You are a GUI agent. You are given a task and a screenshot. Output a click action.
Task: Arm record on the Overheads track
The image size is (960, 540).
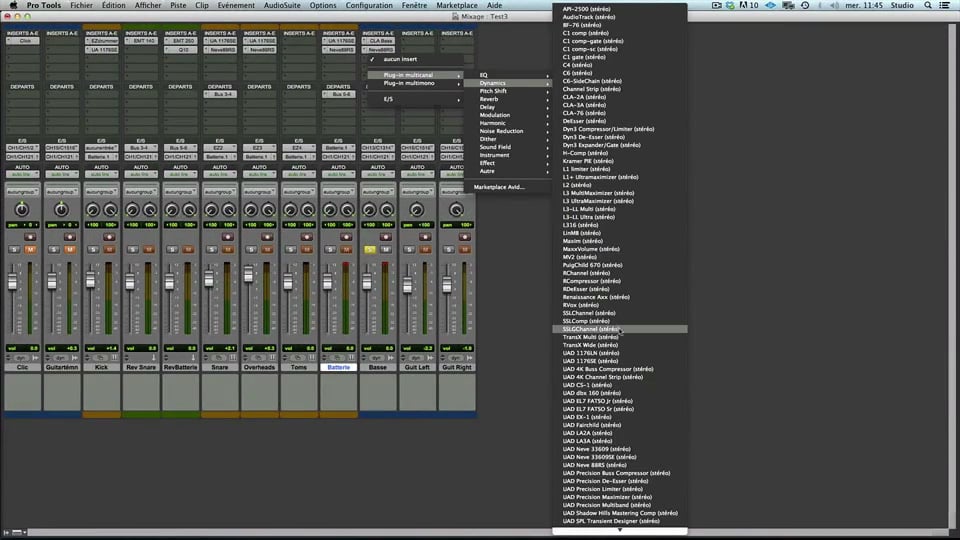267,237
